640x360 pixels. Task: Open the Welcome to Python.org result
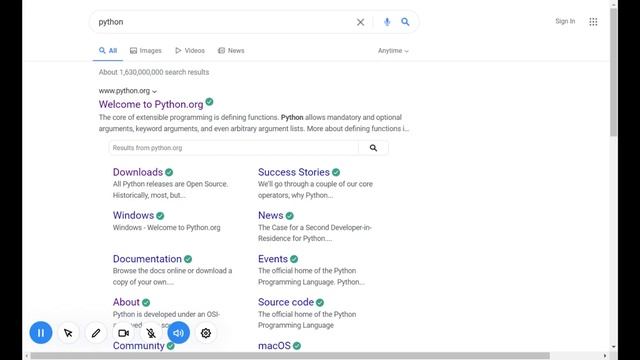pos(151,104)
